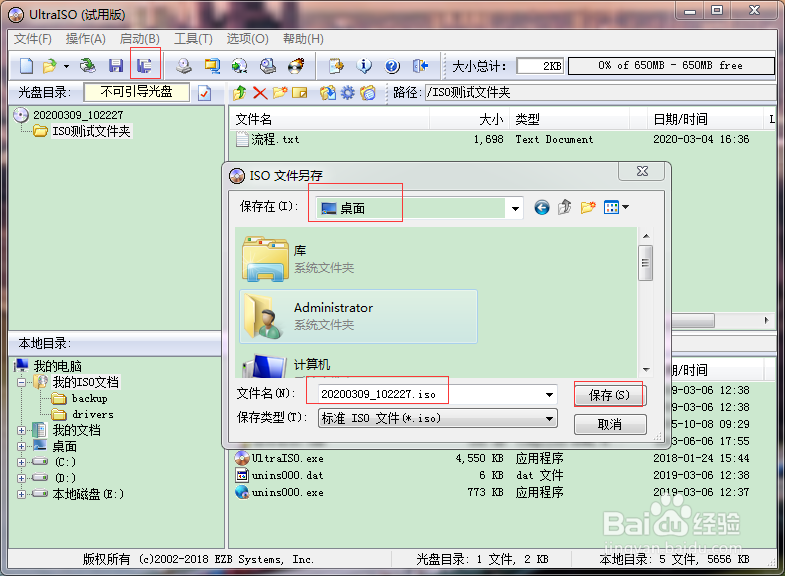Click the Back arrow icon in save dialog

pos(542,207)
